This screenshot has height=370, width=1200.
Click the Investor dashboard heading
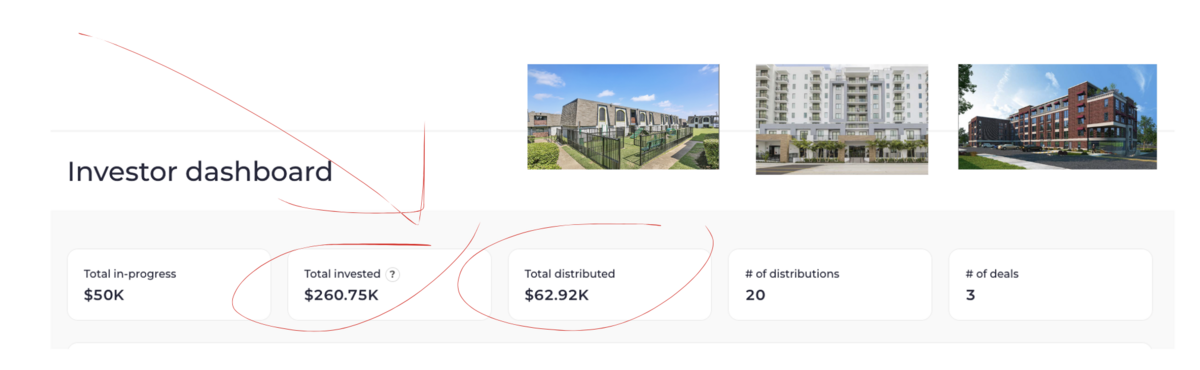point(200,172)
